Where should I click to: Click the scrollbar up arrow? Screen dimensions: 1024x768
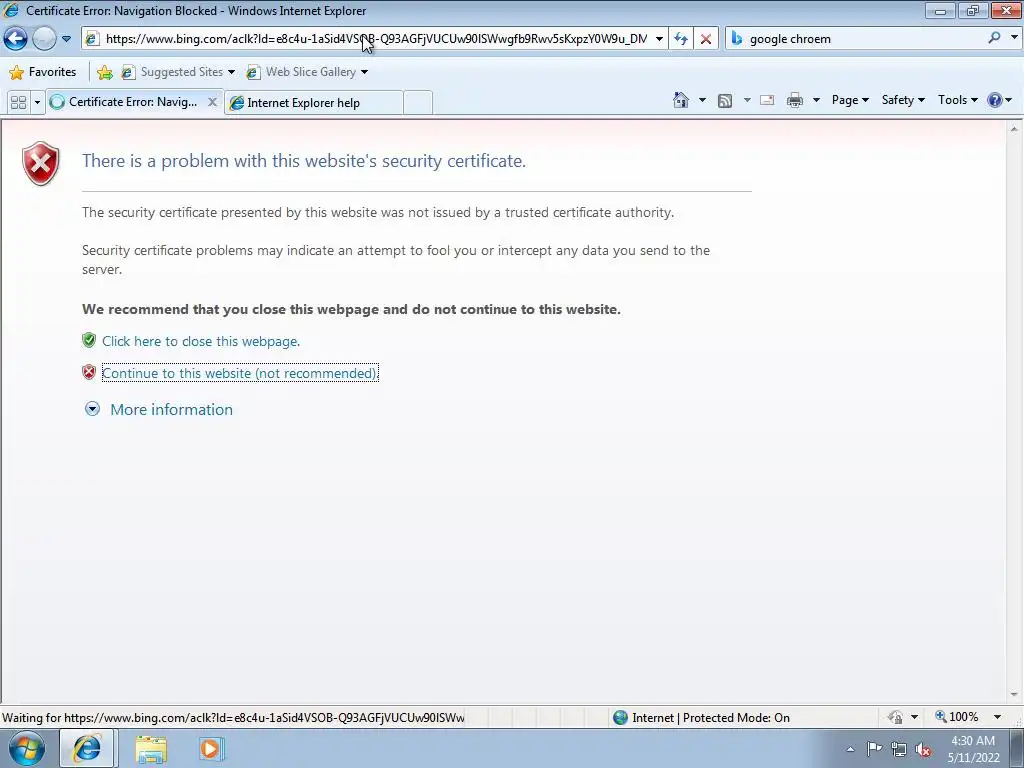pyautogui.click(x=1014, y=129)
